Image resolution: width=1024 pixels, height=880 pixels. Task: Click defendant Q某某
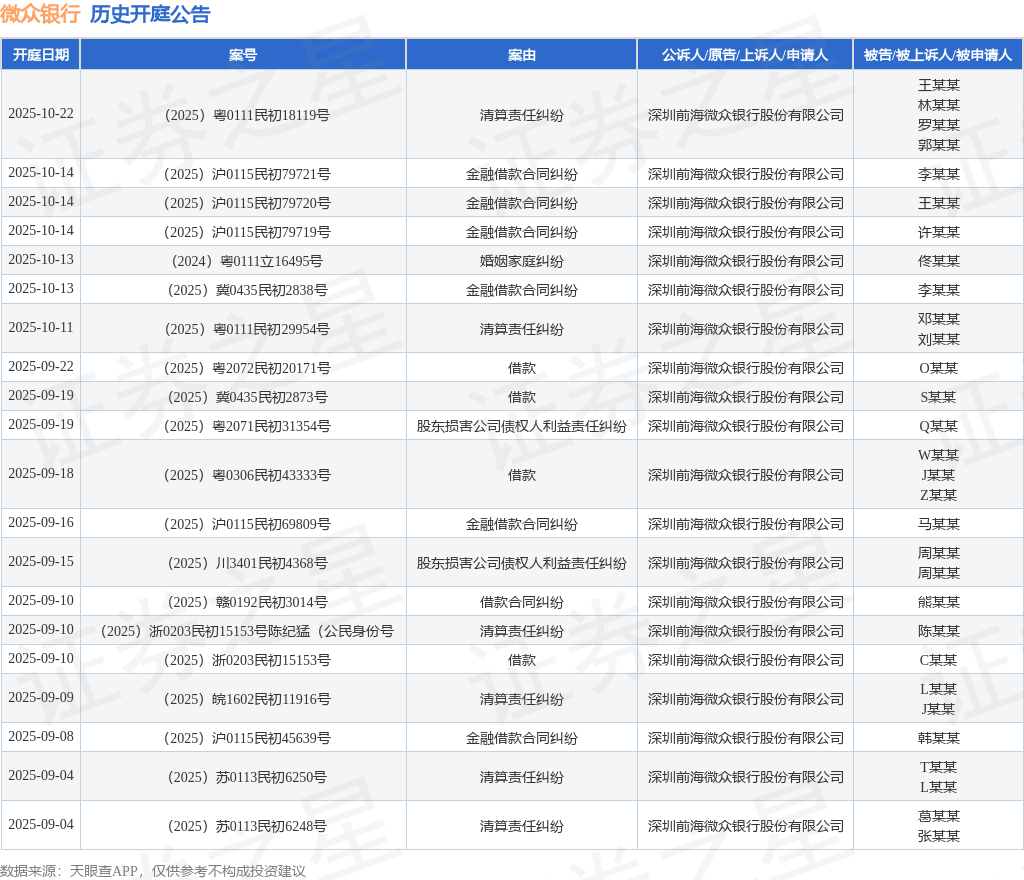(x=938, y=426)
